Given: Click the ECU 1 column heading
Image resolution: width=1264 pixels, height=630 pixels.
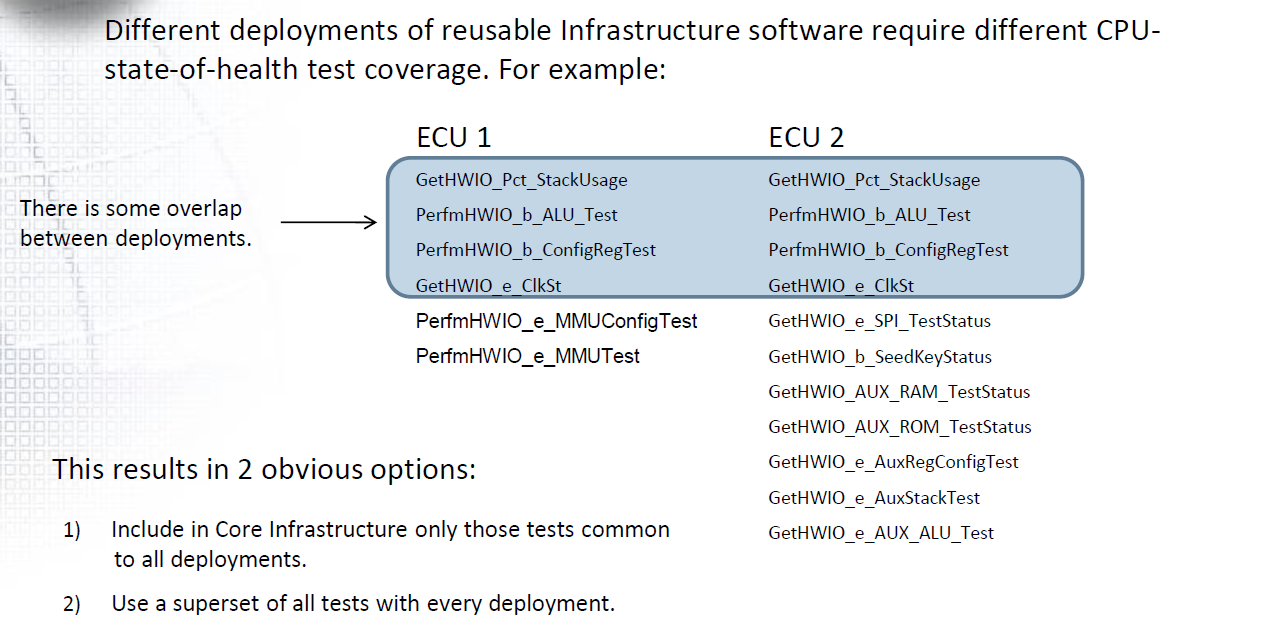Looking at the screenshot, I should 453,138.
